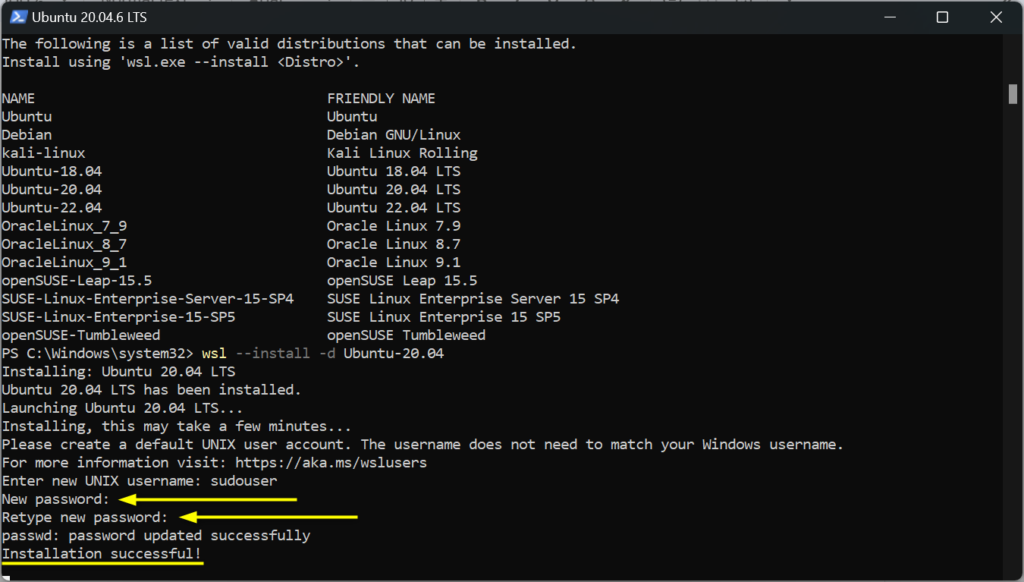Click the Debian GNU/Linux friendly name
This screenshot has height=582, width=1024.
393,134
